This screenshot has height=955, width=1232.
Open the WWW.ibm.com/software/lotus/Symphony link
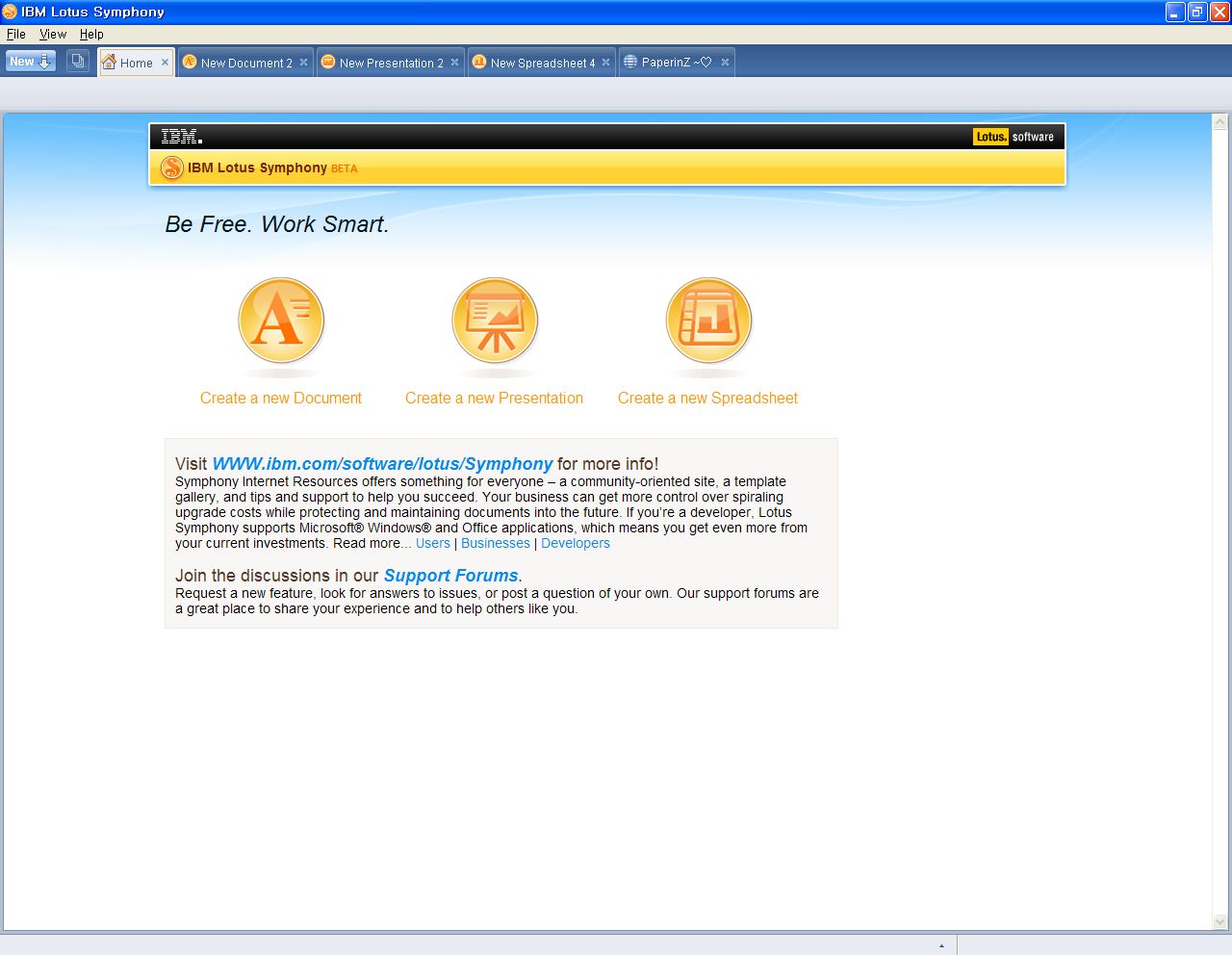click(382, 464)
